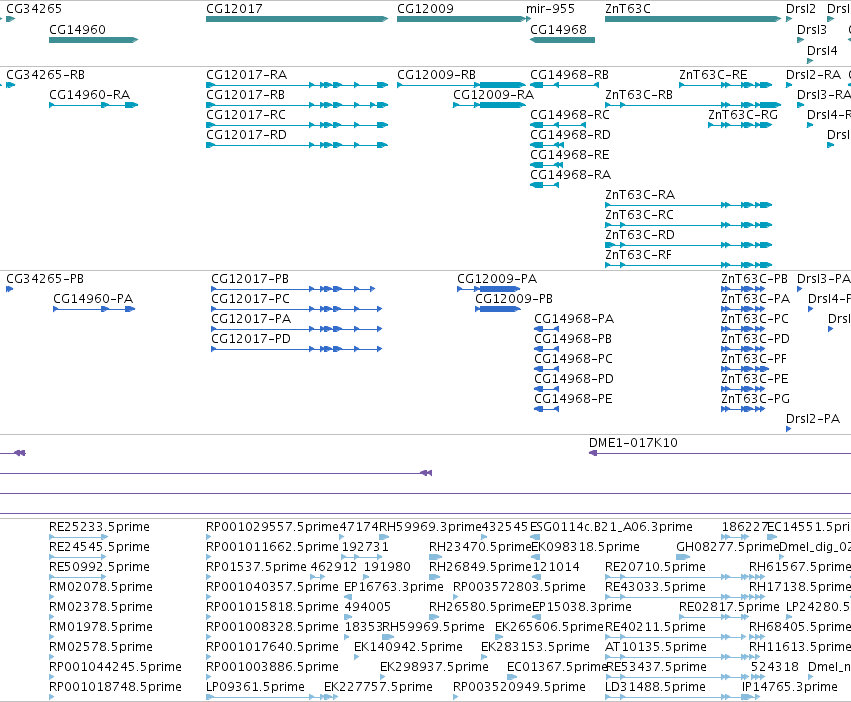Select transcript CG14968-RD
The width and height of the screenshot is (851, 702).
tap(547, 145)
